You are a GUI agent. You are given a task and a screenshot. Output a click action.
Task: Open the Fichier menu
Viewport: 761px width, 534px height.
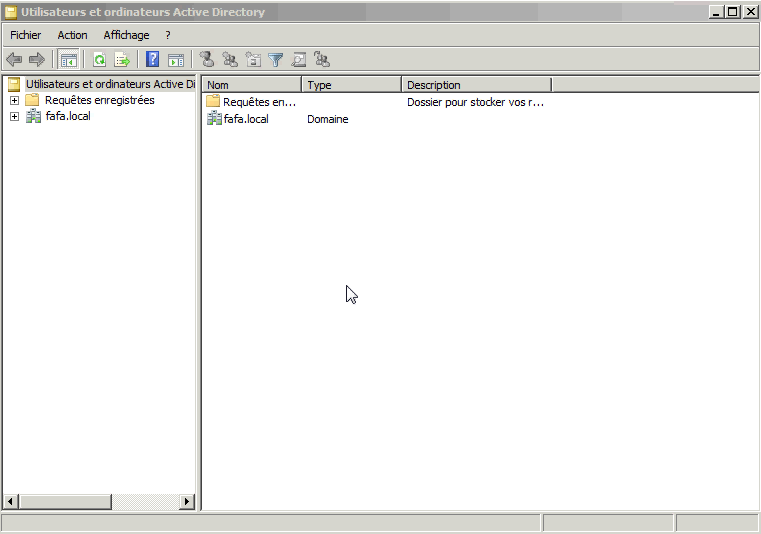26,35
